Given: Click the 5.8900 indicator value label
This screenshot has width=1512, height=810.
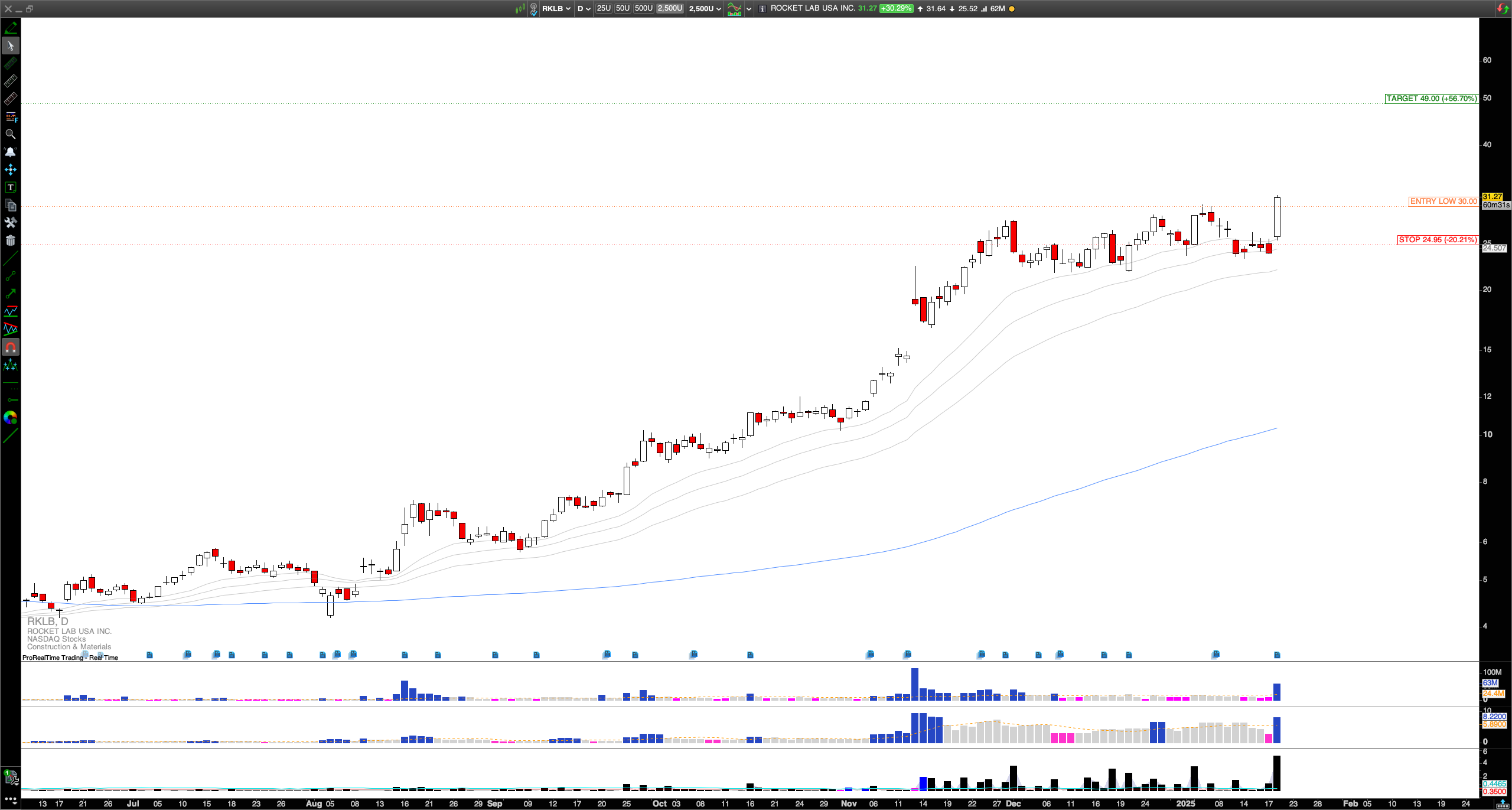Looking at the screenshot, I should [x=1494, y=724].
